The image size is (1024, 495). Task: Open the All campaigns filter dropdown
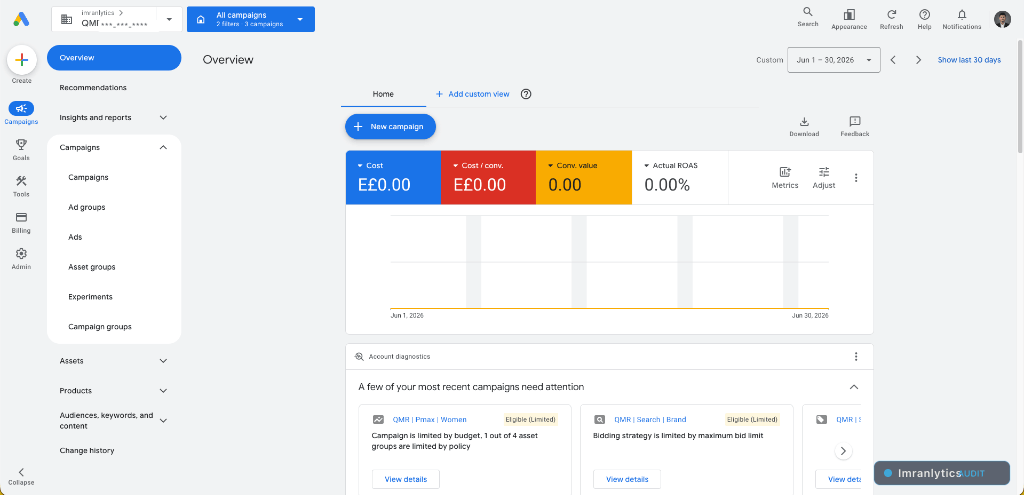click(251, 19)
